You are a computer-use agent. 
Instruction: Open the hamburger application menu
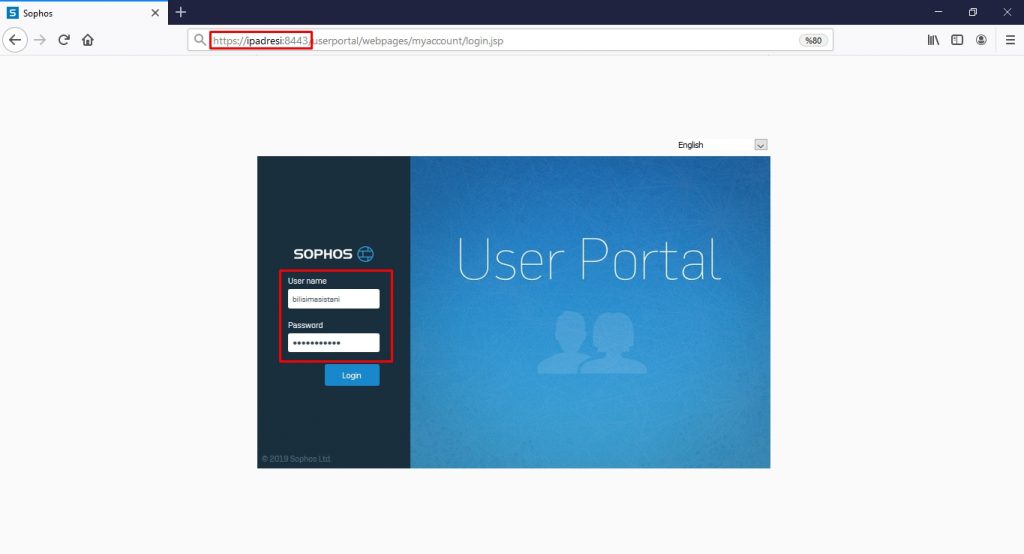point(1010,40)
